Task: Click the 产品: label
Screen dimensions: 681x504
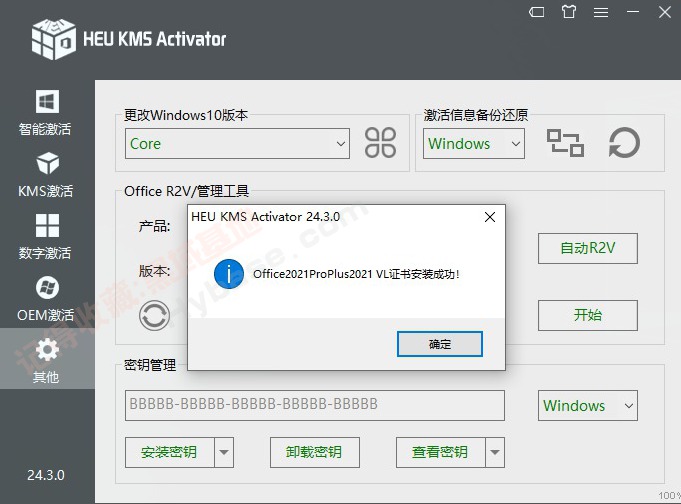Action: click(x=154, y=226)
